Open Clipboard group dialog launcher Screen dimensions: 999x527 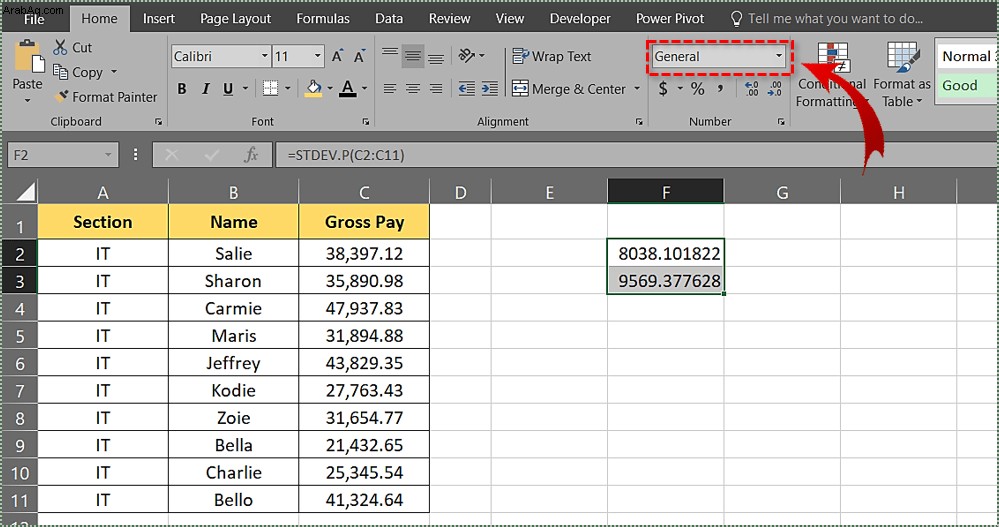click(x=158, y=122)
